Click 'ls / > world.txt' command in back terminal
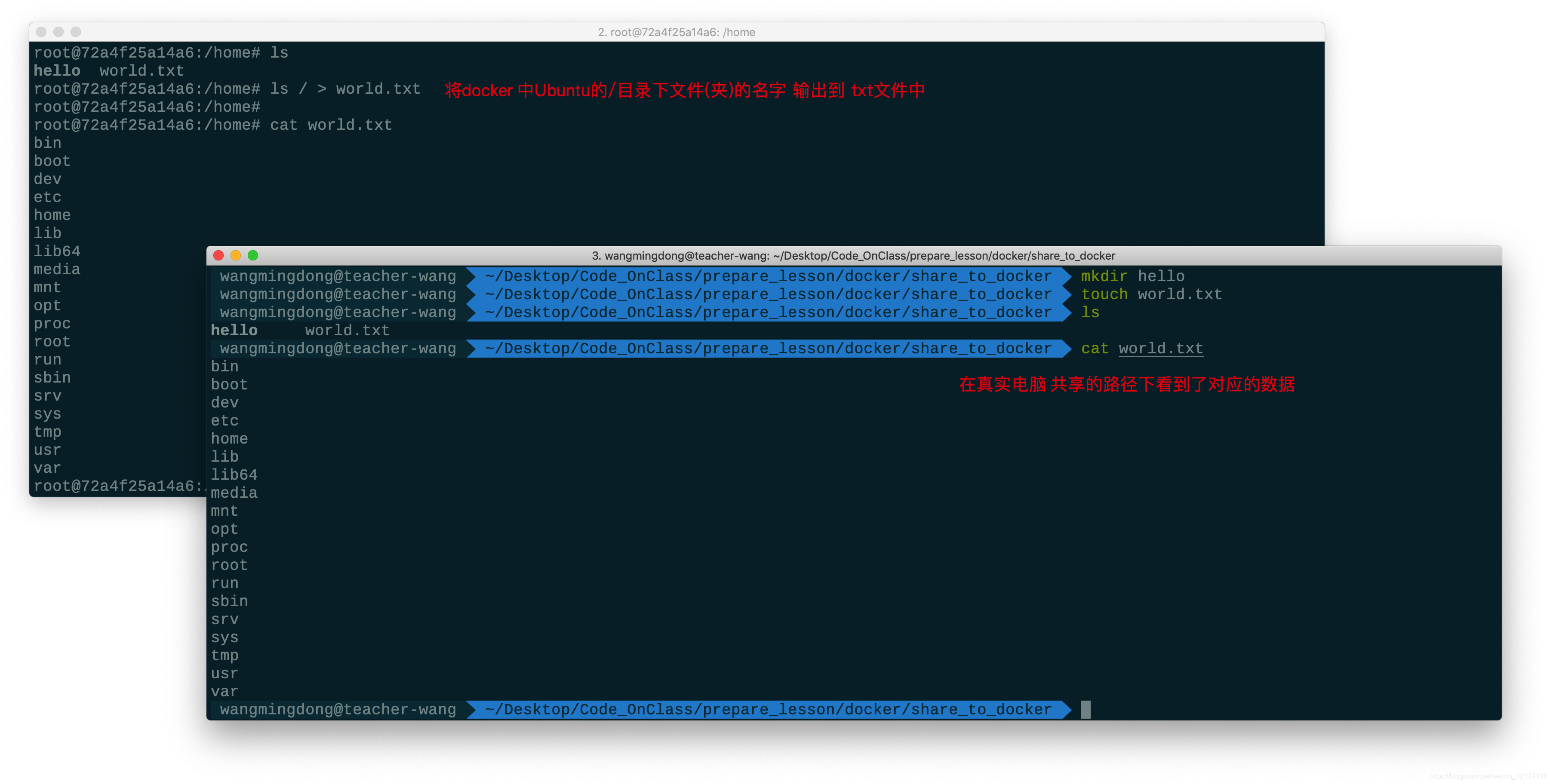1550x784 pixels. click(x=345, y=89)
